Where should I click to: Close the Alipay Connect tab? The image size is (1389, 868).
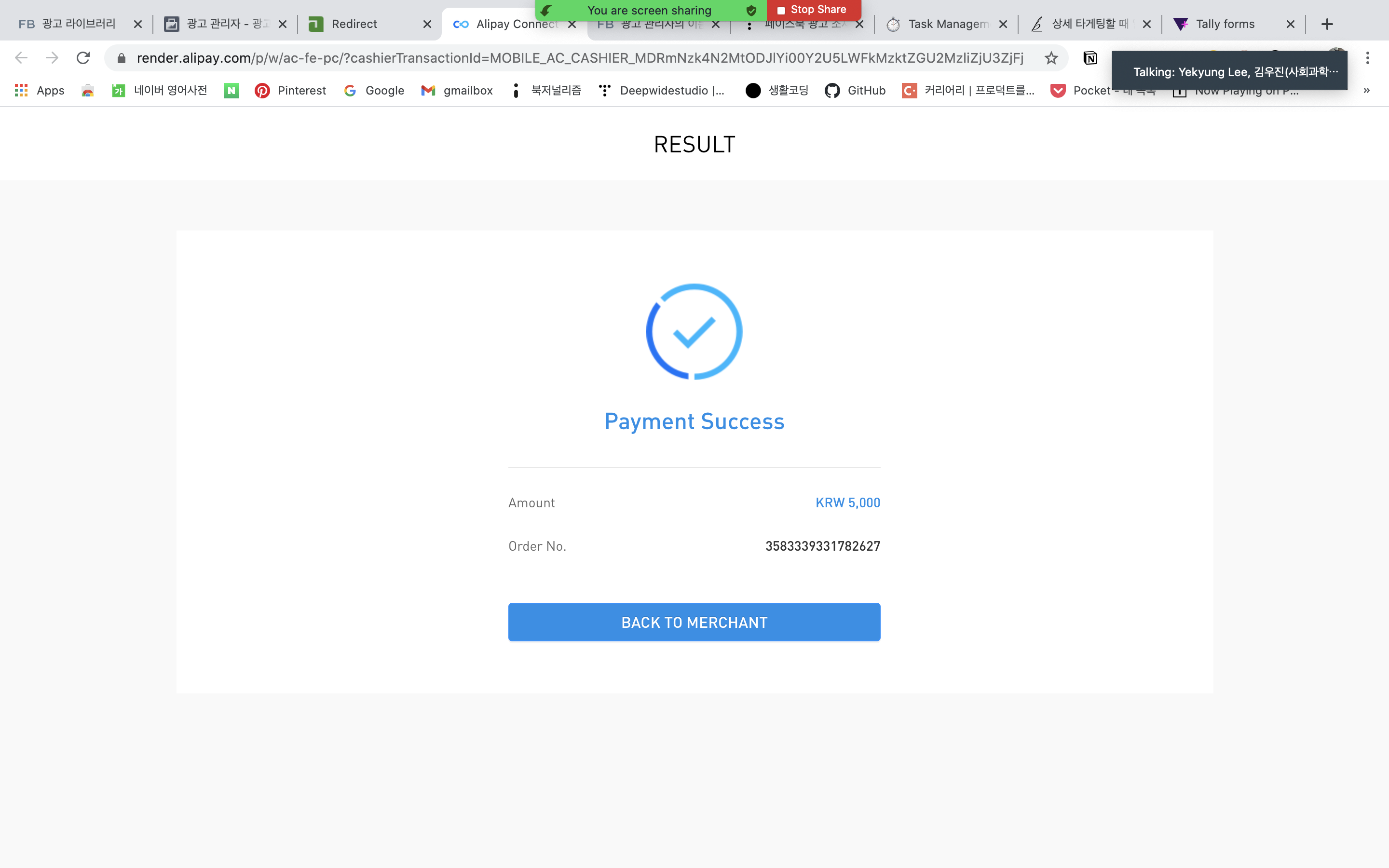pyautogui.click(x=572, y=24)
